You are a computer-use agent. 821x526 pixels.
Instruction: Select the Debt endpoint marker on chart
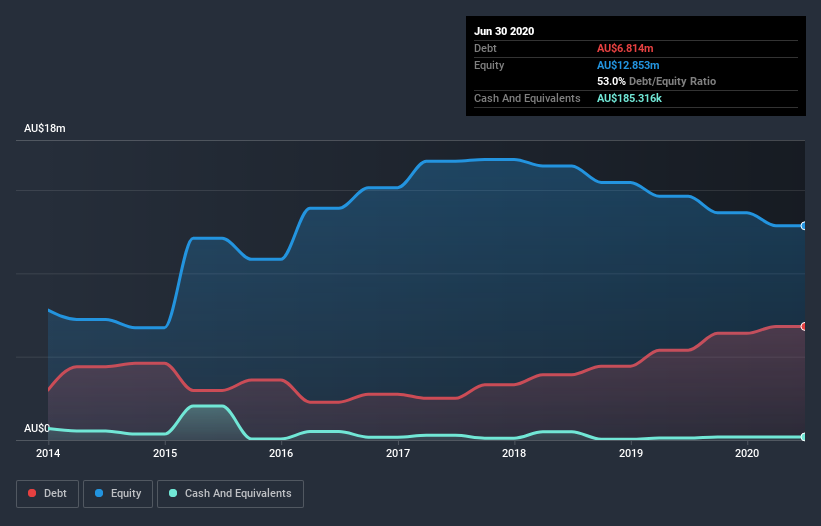coord(804,326)
